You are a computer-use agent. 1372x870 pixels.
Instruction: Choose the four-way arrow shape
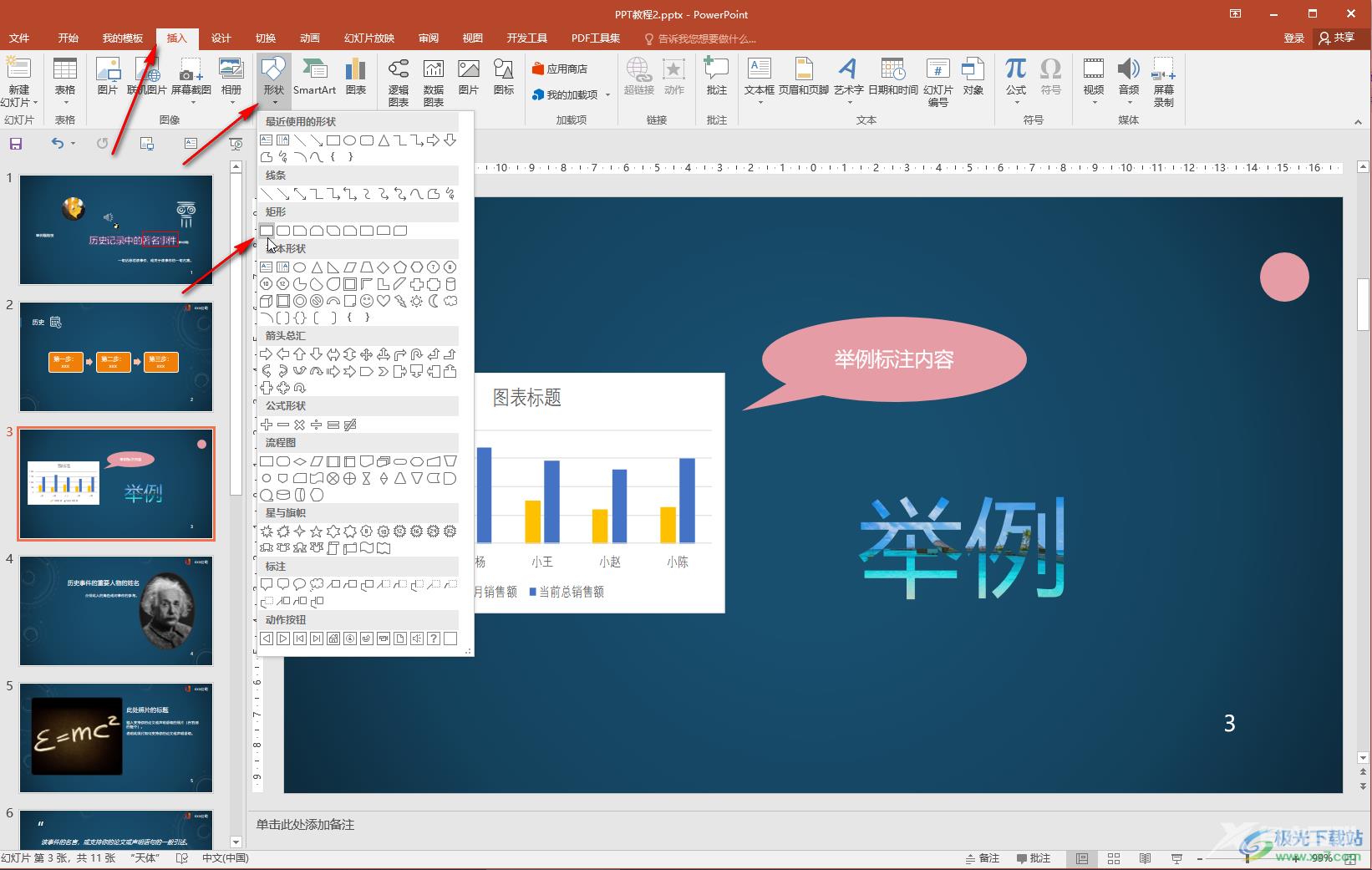(x=367, y=354)
